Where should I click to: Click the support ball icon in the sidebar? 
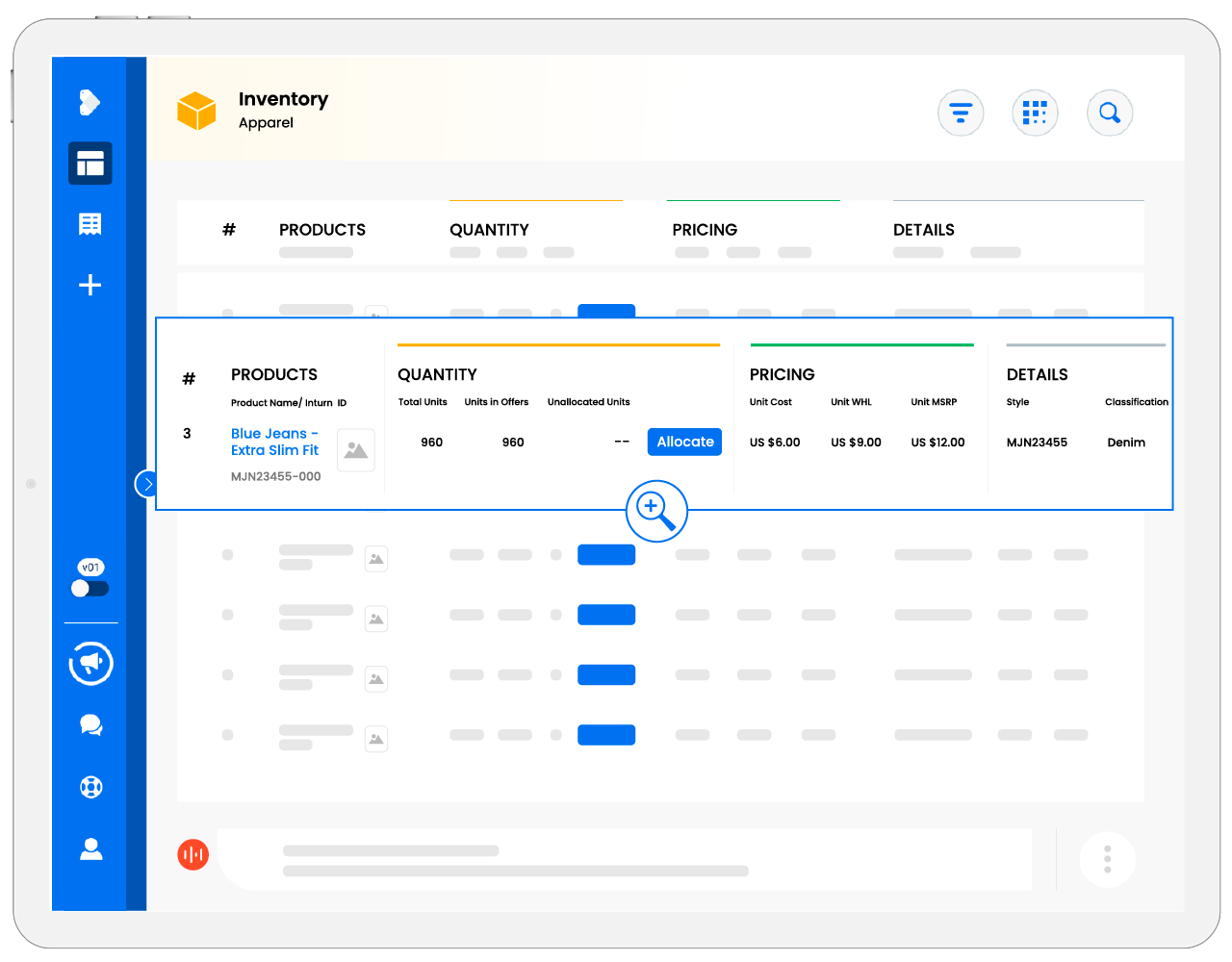pos(90,787)
